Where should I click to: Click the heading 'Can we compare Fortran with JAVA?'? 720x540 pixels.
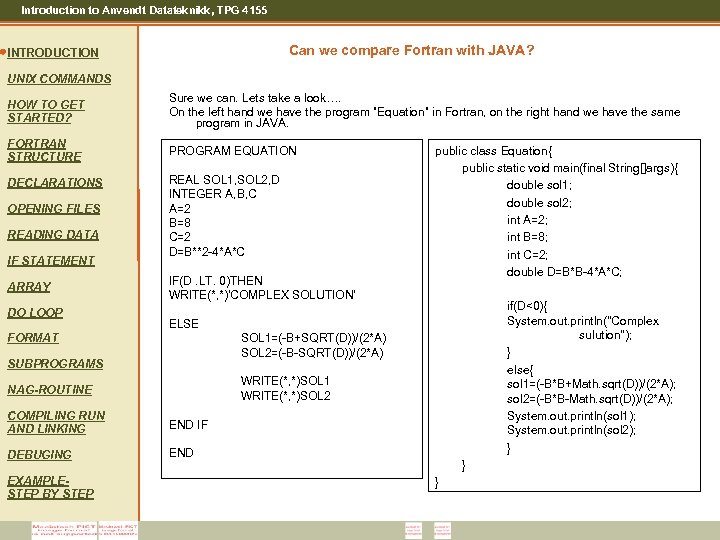pyautogui.click(x=412, y=50)
